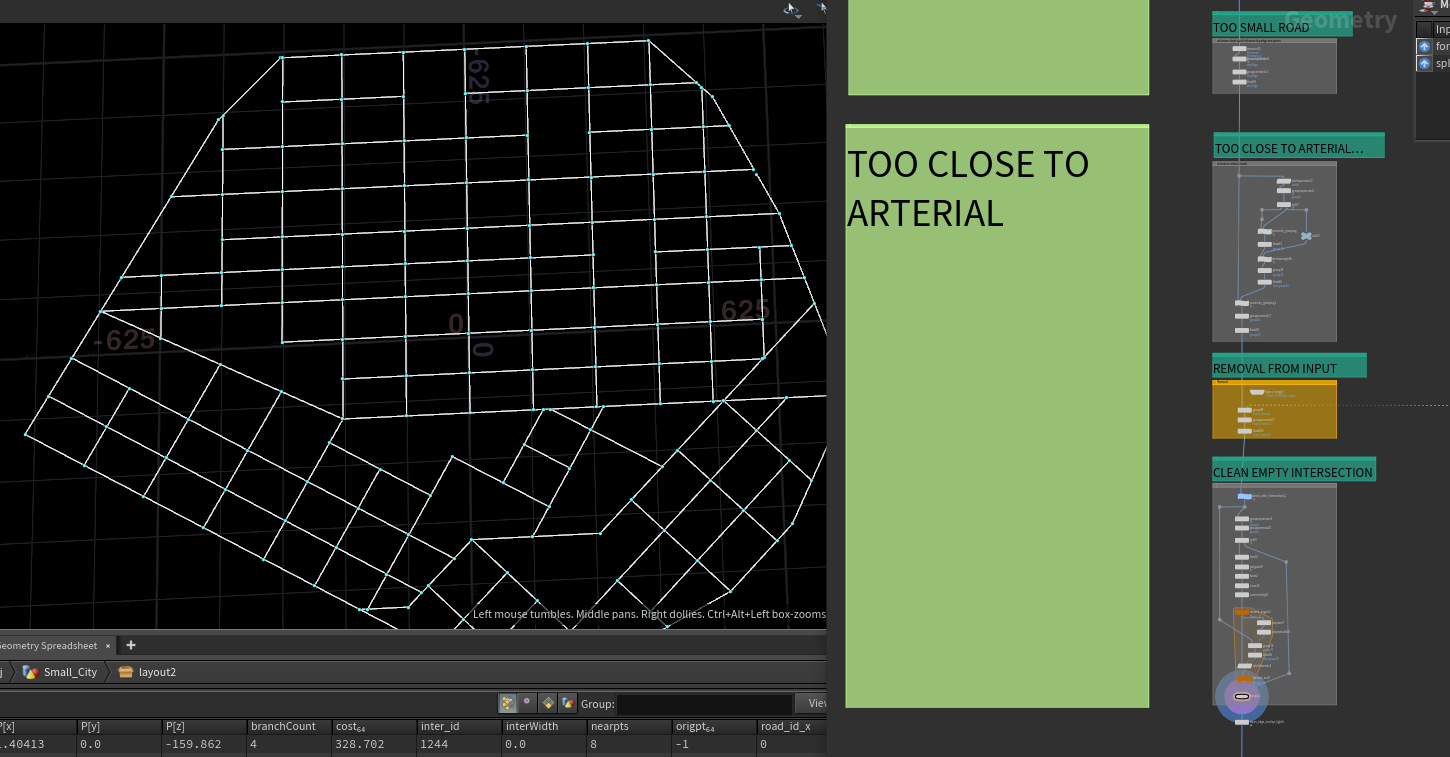Viewport: 1450px width, 757px height.
Task: Open the Geometry Spreadsheet tab
Action: click(48, 646)
